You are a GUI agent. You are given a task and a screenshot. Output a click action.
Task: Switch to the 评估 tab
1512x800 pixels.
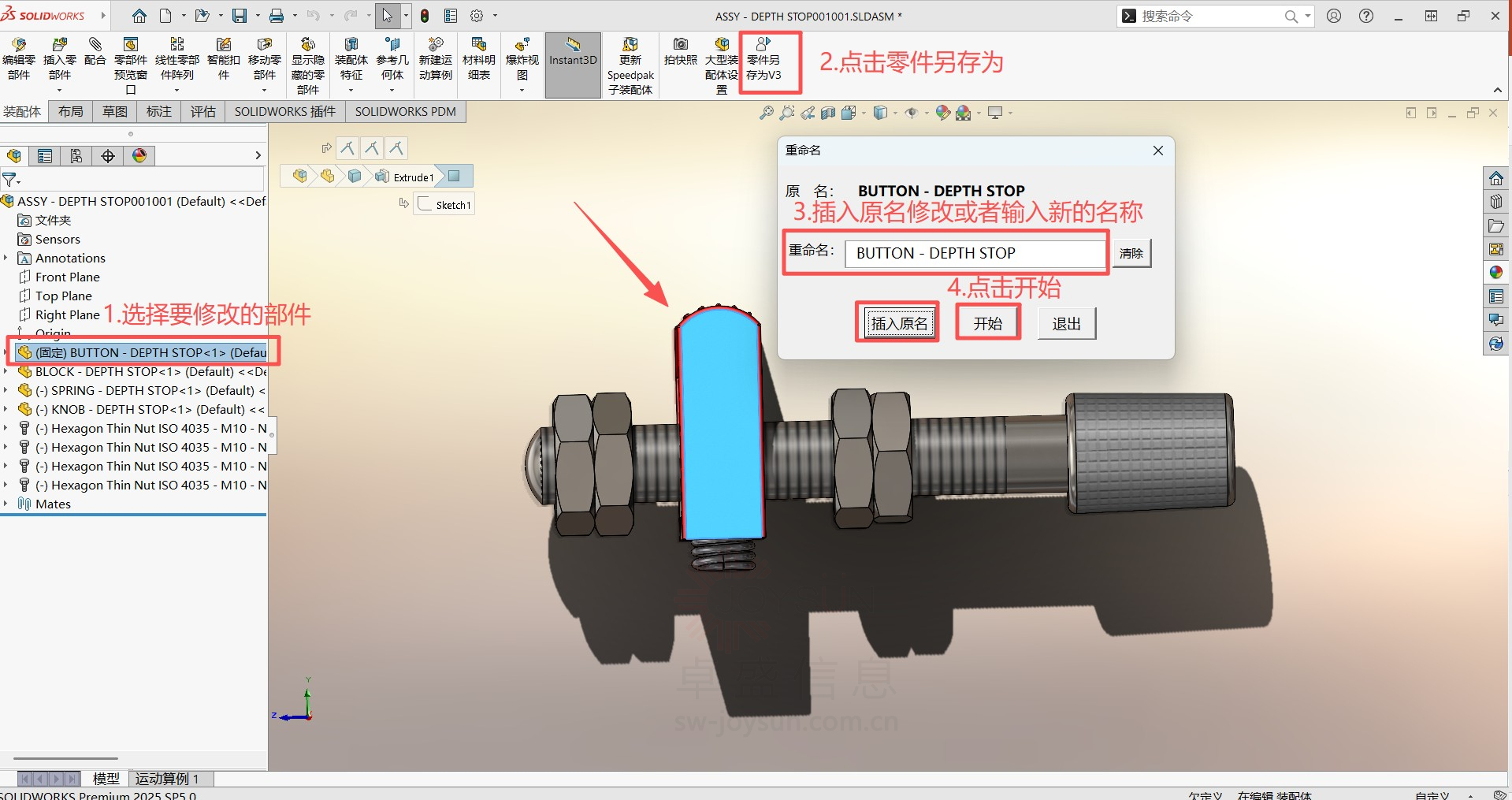pyautogui.click(x=203, y=112)
